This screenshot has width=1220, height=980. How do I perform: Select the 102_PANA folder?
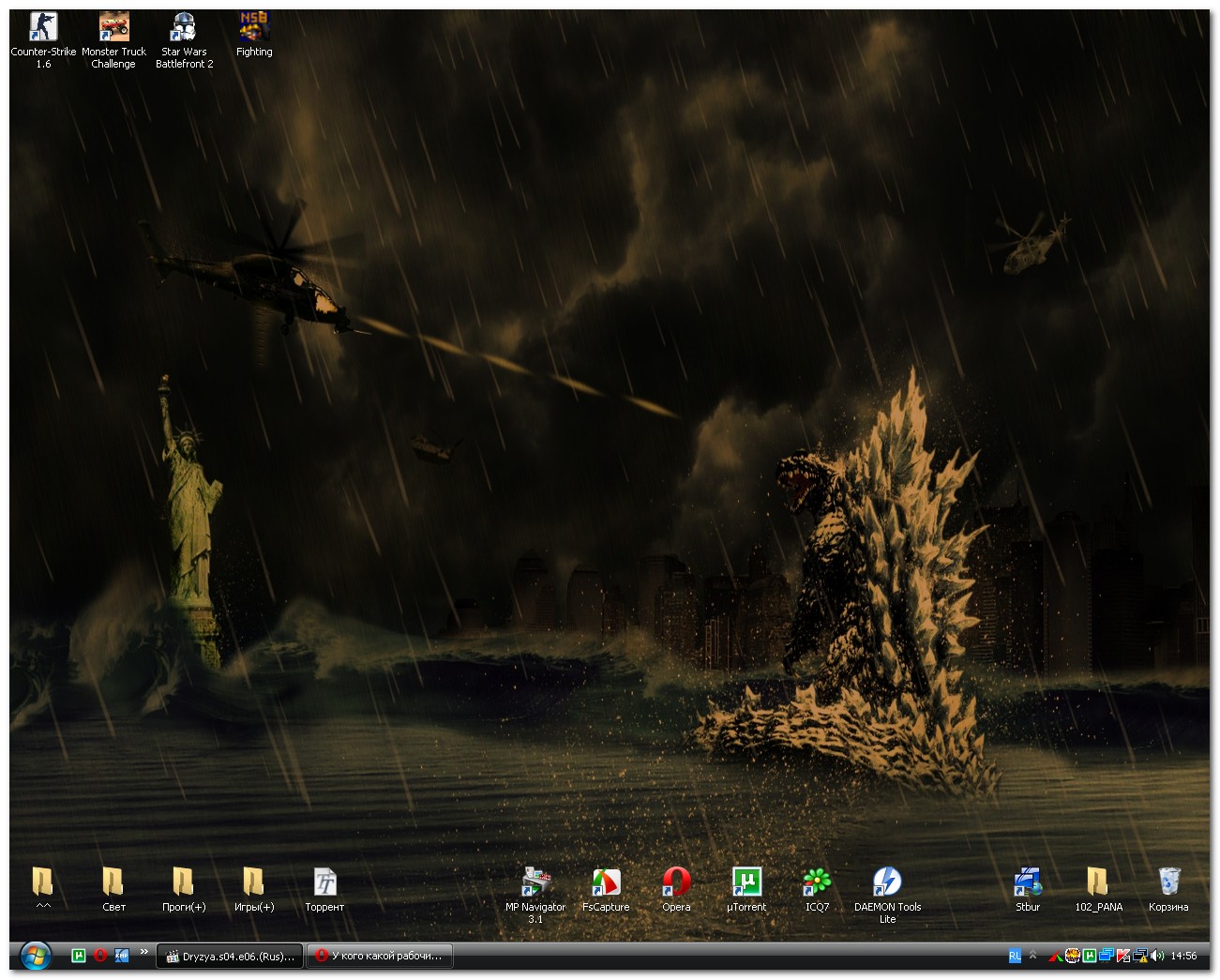click(x=1098, y=889)
